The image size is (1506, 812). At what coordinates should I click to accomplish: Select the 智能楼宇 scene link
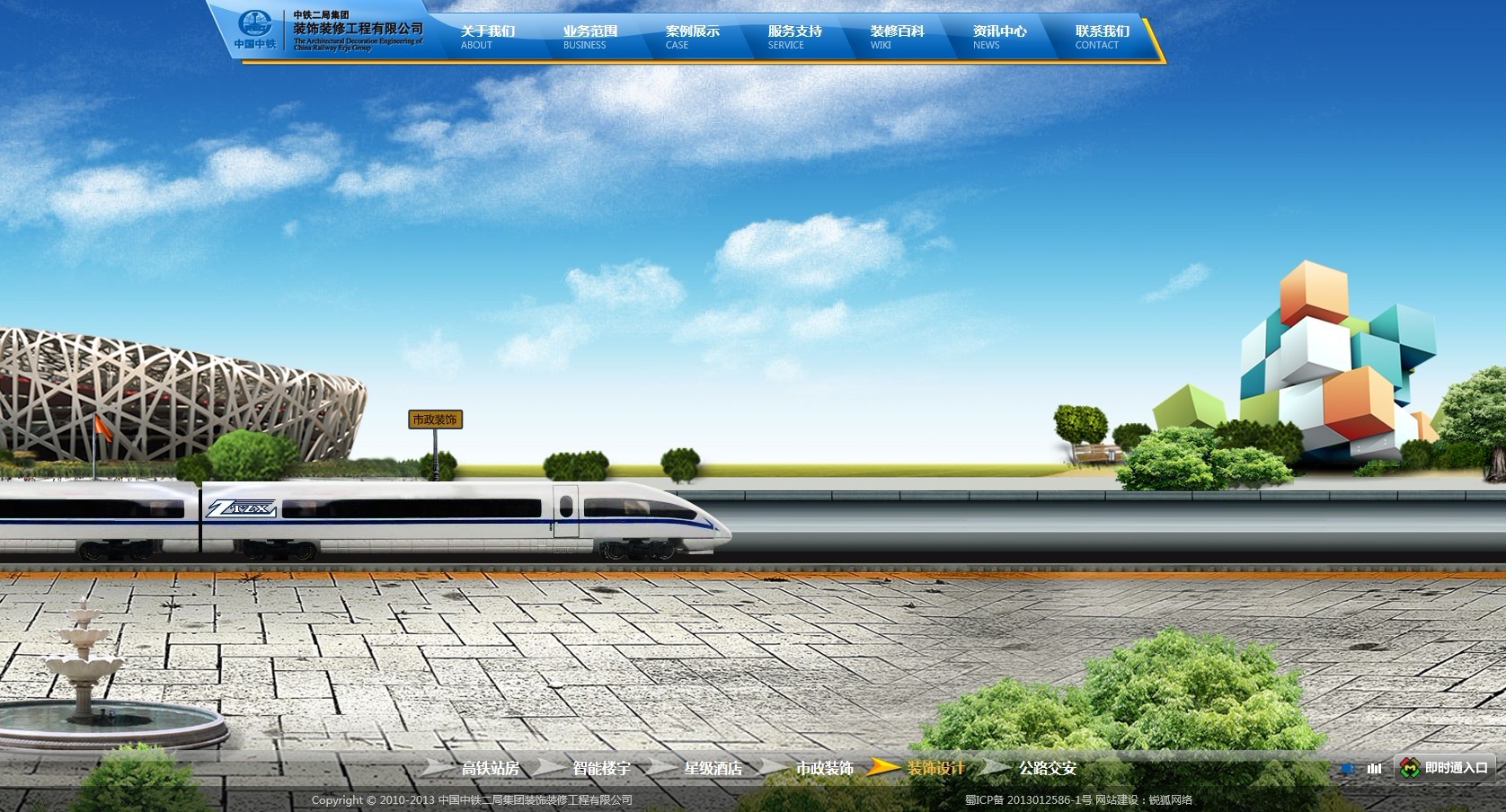click(x=601, y=769)
